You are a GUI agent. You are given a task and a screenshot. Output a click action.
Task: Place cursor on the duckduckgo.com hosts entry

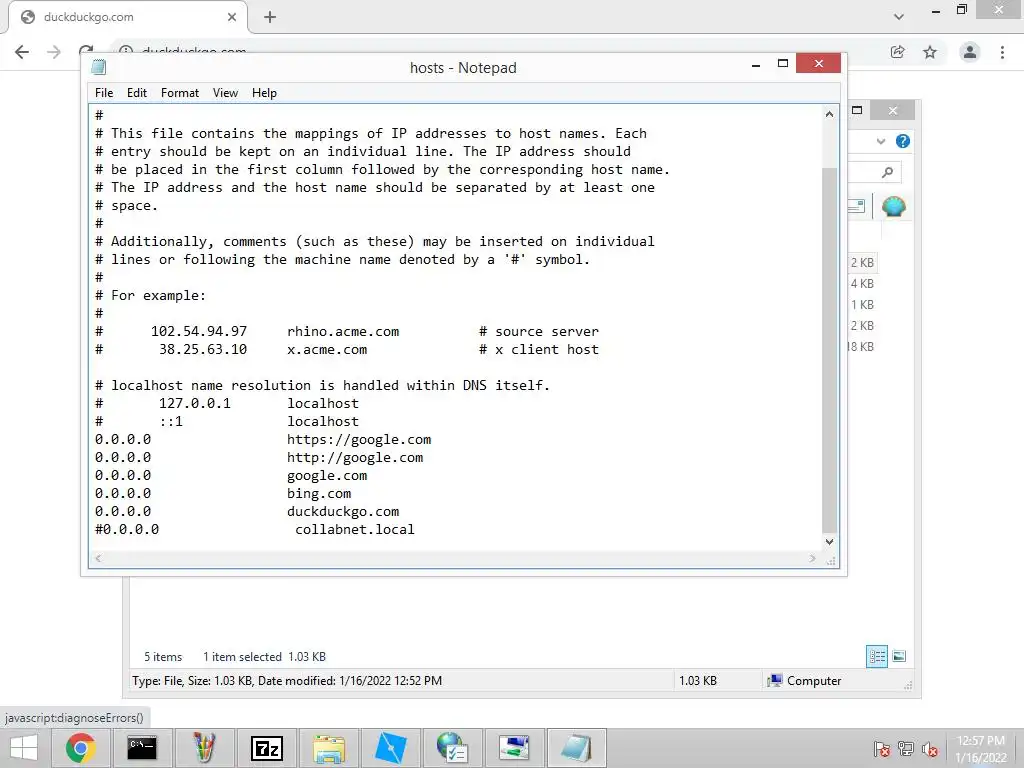tap(247, 511)
